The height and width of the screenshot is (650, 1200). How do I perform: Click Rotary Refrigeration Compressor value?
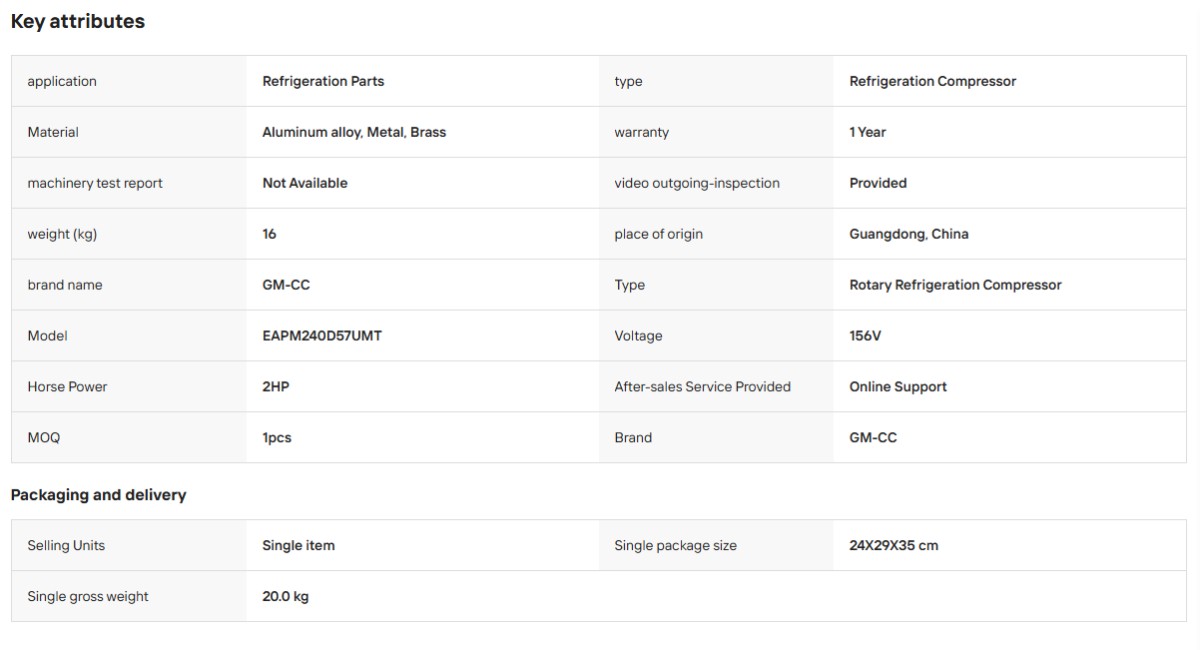955,285
